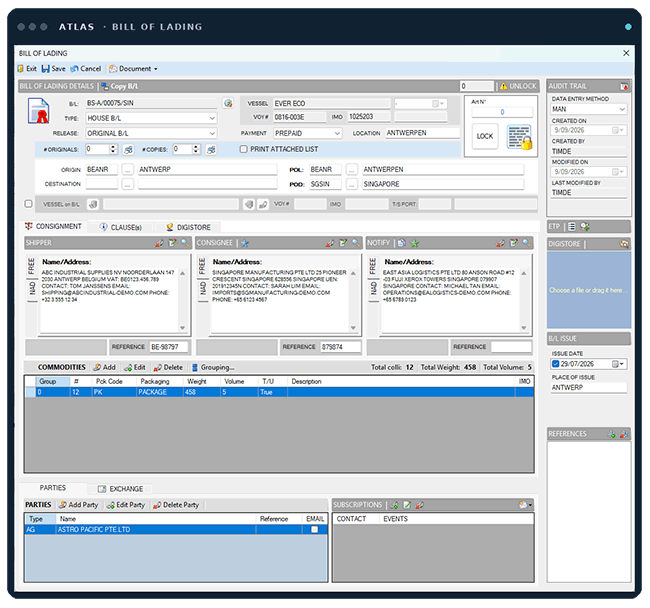Open the SUBSCRIPTIONS user dropdown icon
Viewport: 650px width, 608px height.
pyautogui.click(x=525, y=505)
